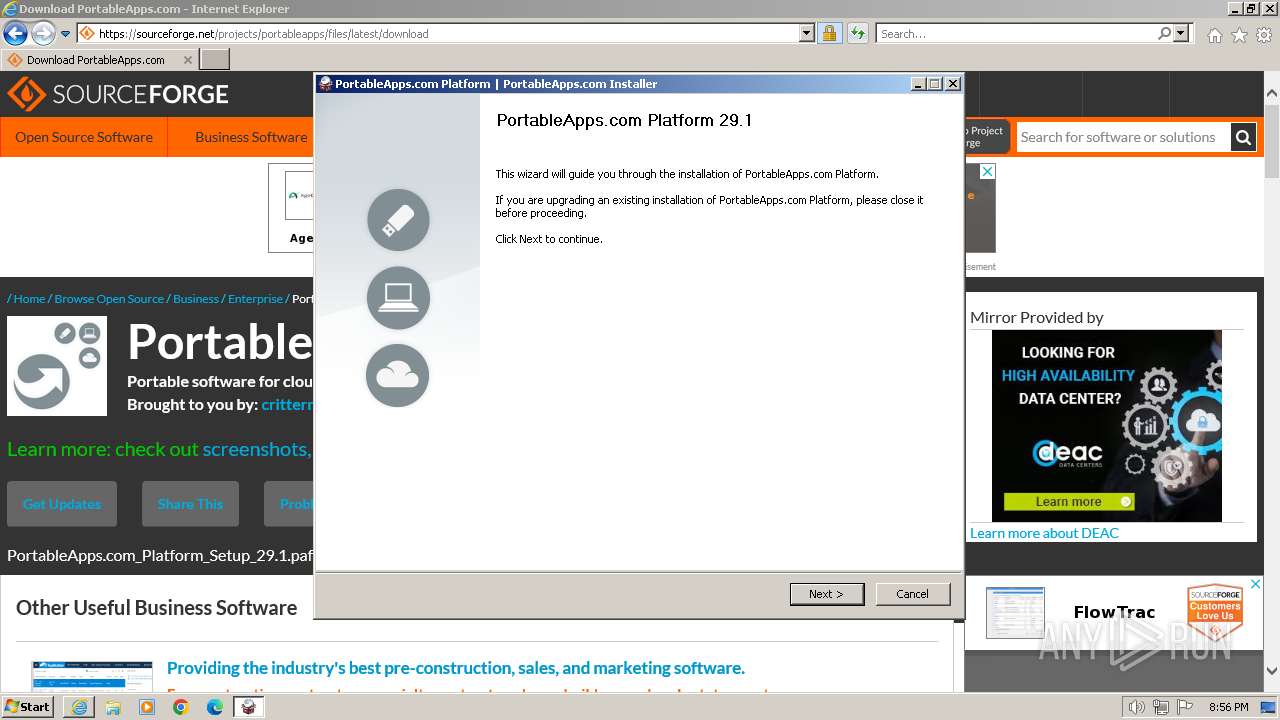Click the Mirror Provided by heading
The height and width of the screenshot is (720, 1280).
tap(1037, 317)
